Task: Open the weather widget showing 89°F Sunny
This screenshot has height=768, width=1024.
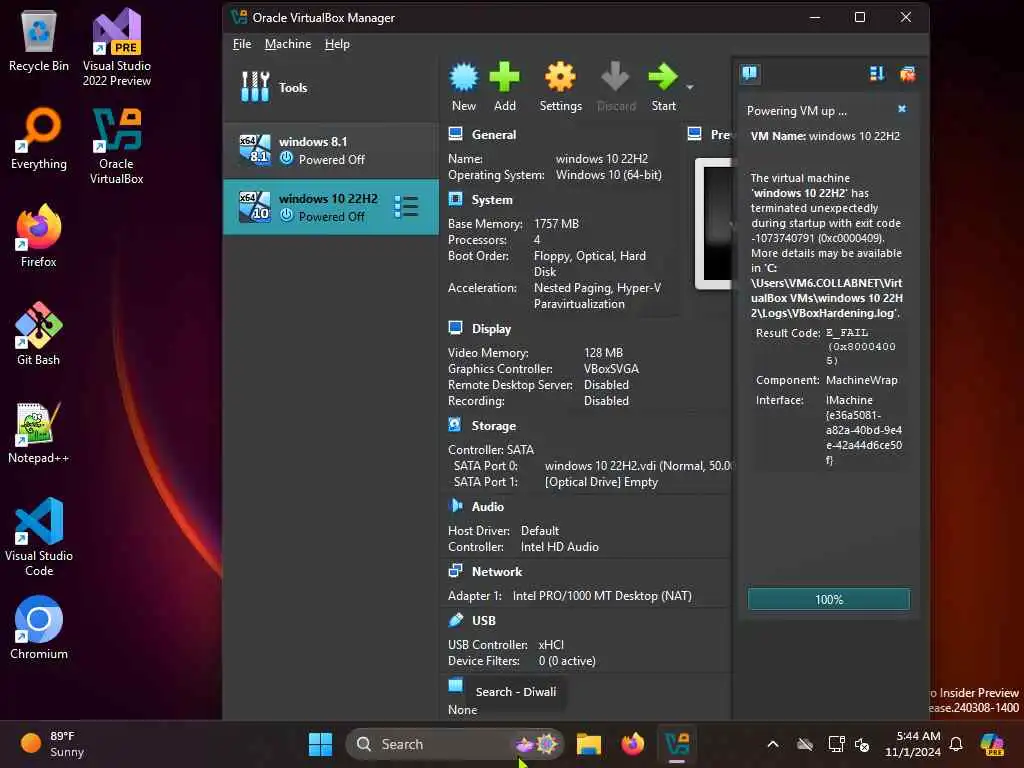Action: pos(52,744)
